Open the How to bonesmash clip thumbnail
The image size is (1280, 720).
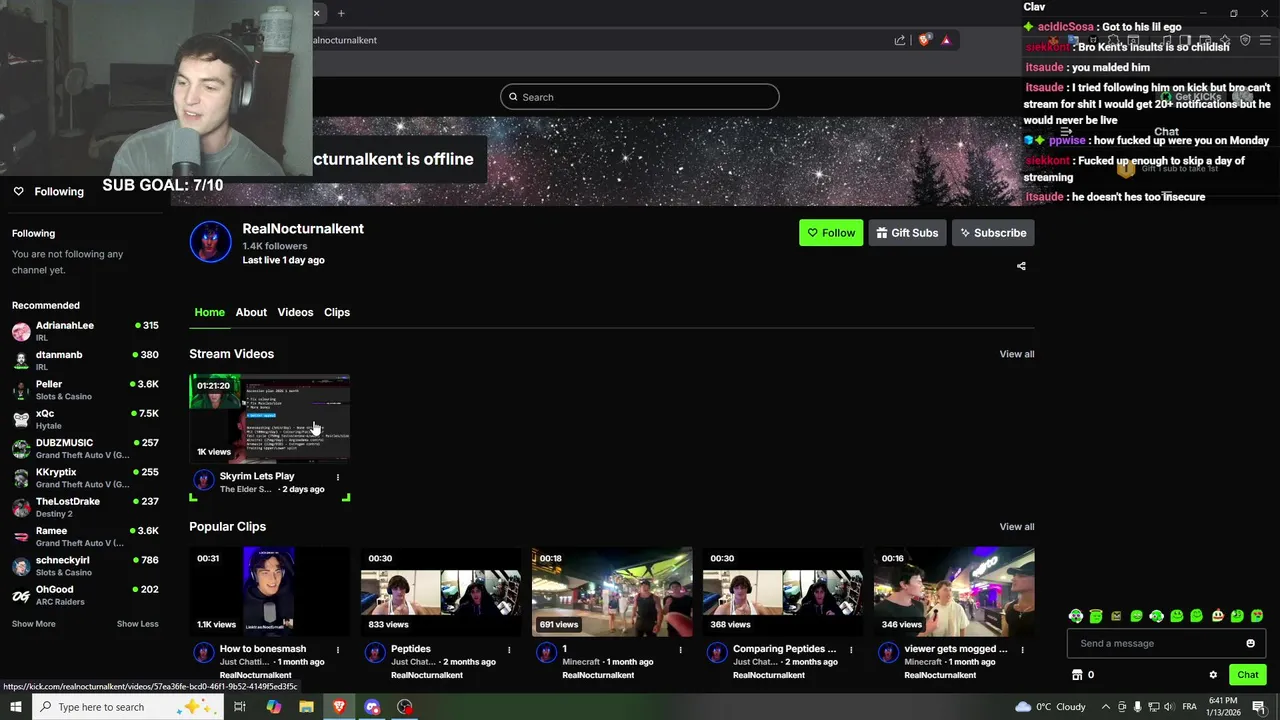(x=270, y=591)
